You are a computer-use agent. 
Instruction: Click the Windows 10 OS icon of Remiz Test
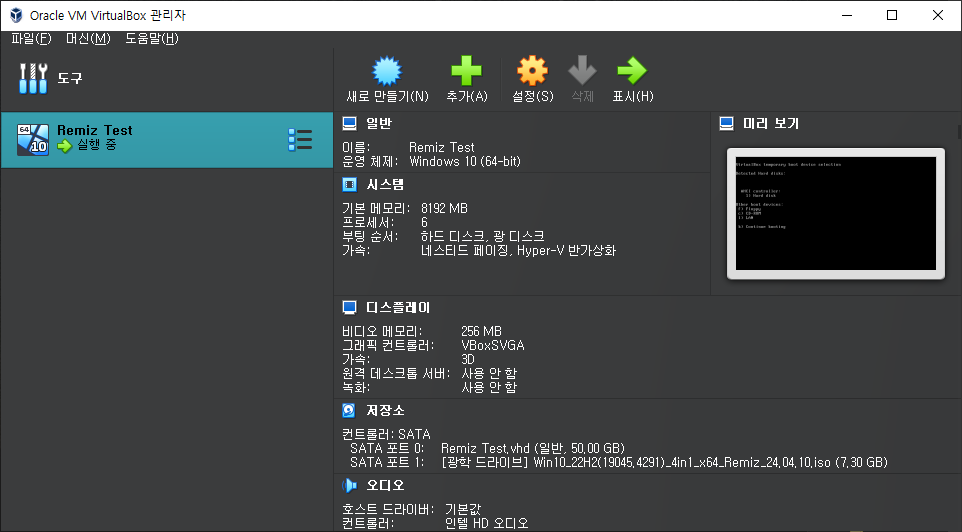coord(33,140)
